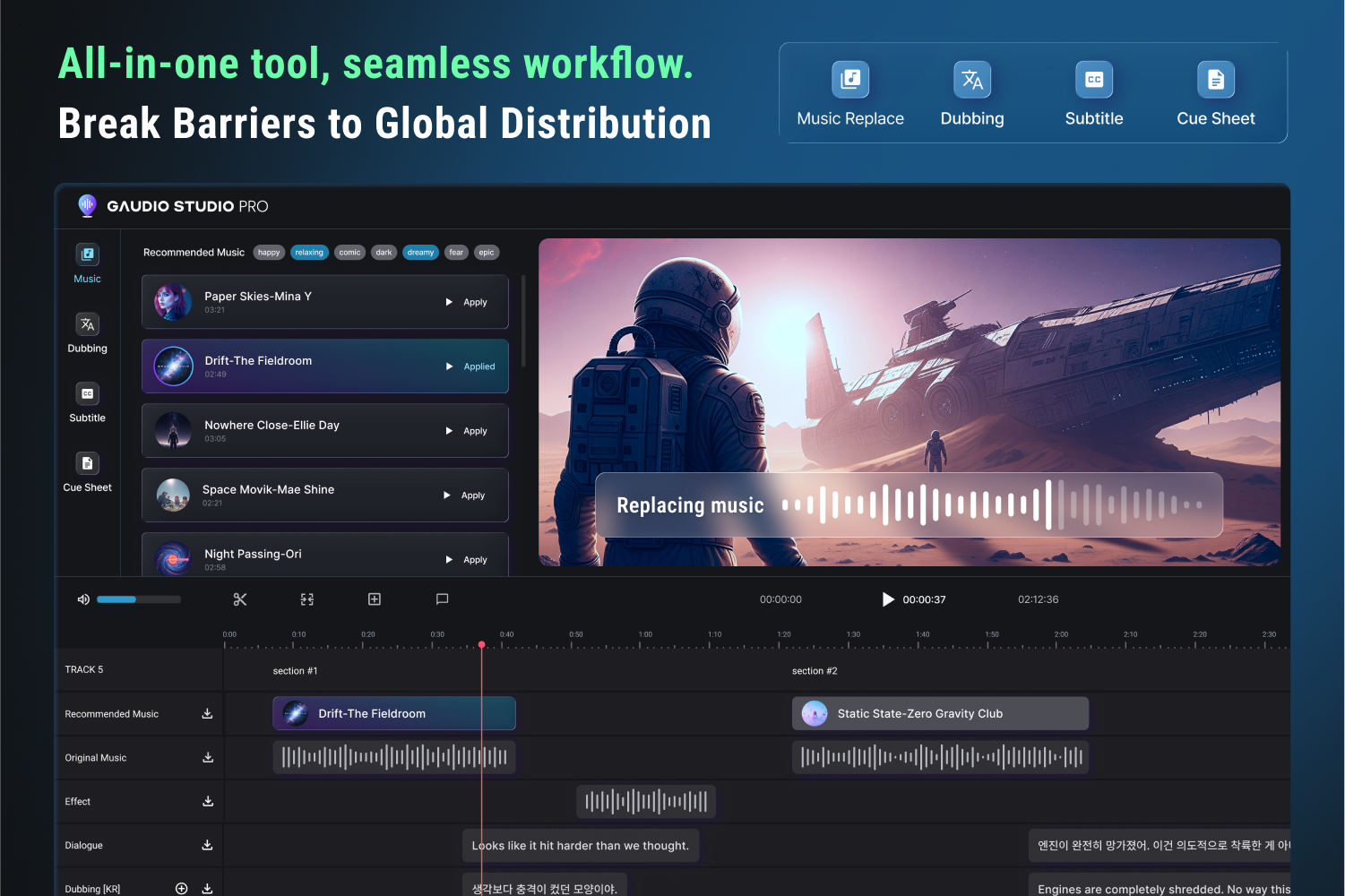
Task: Click the split/focus icon beside scissors
Action: click(307, 599)
